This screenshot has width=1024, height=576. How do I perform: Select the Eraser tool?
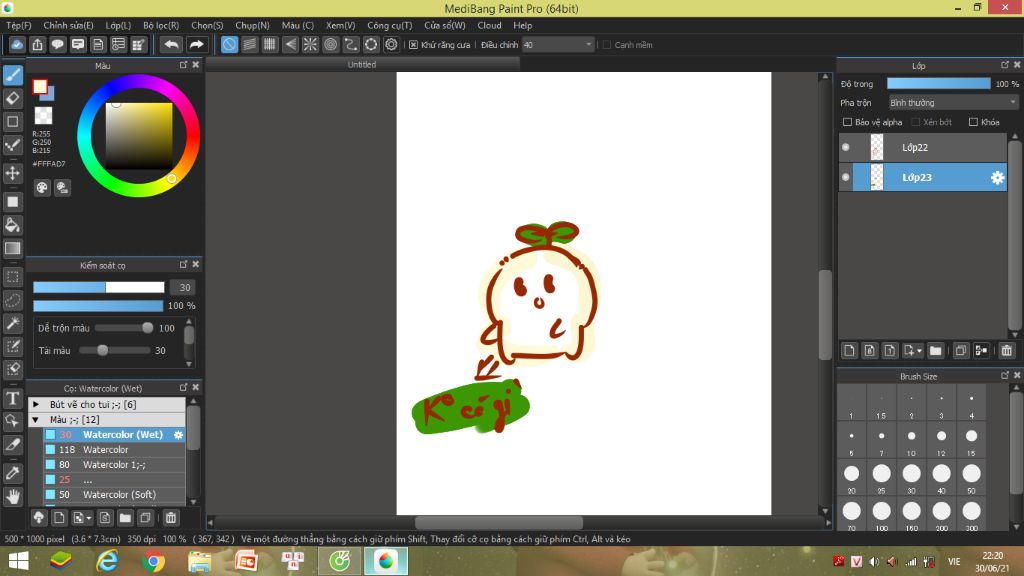[13, 99]
